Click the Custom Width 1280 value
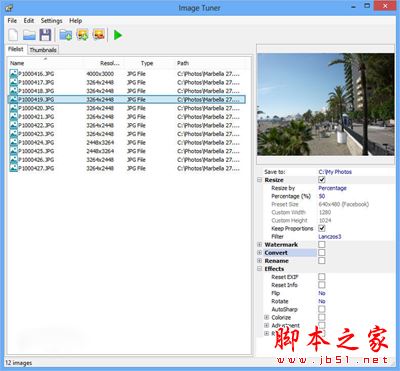Image resolution: width=400 pixels, height=371 pixels. point(325,212)
